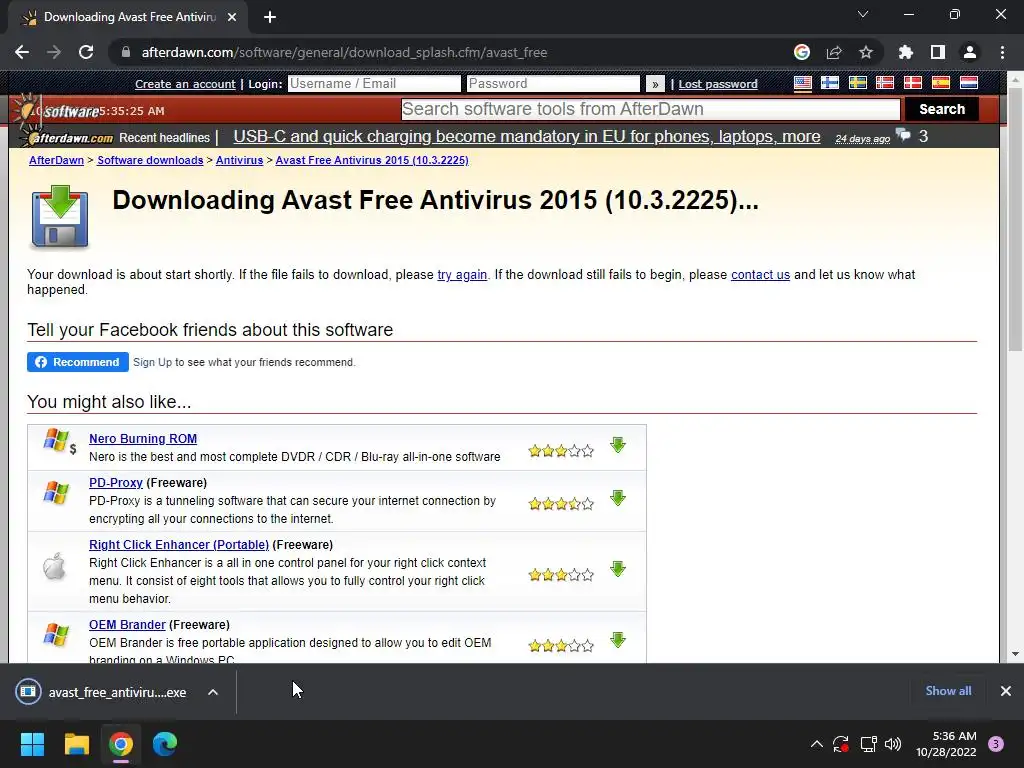The width and height of the screenshot is (1024, 768).
Task: Open the taskbar clock and date
Action: point(946,744)
